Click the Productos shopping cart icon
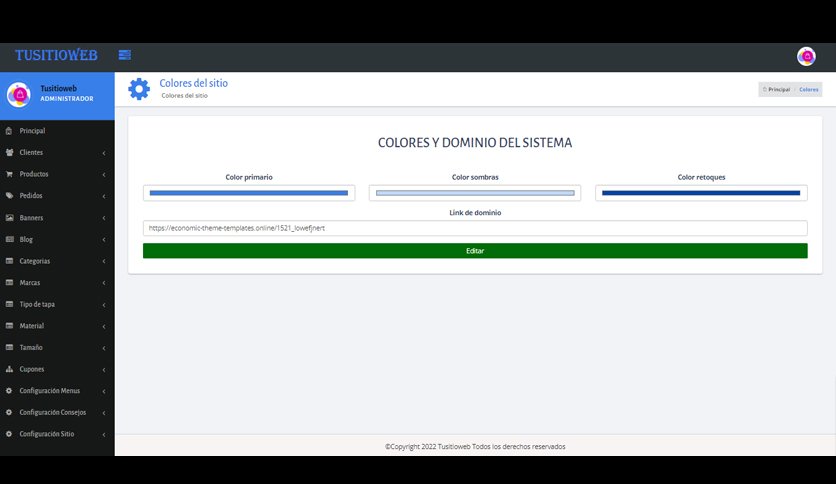 tap(9, 174)
